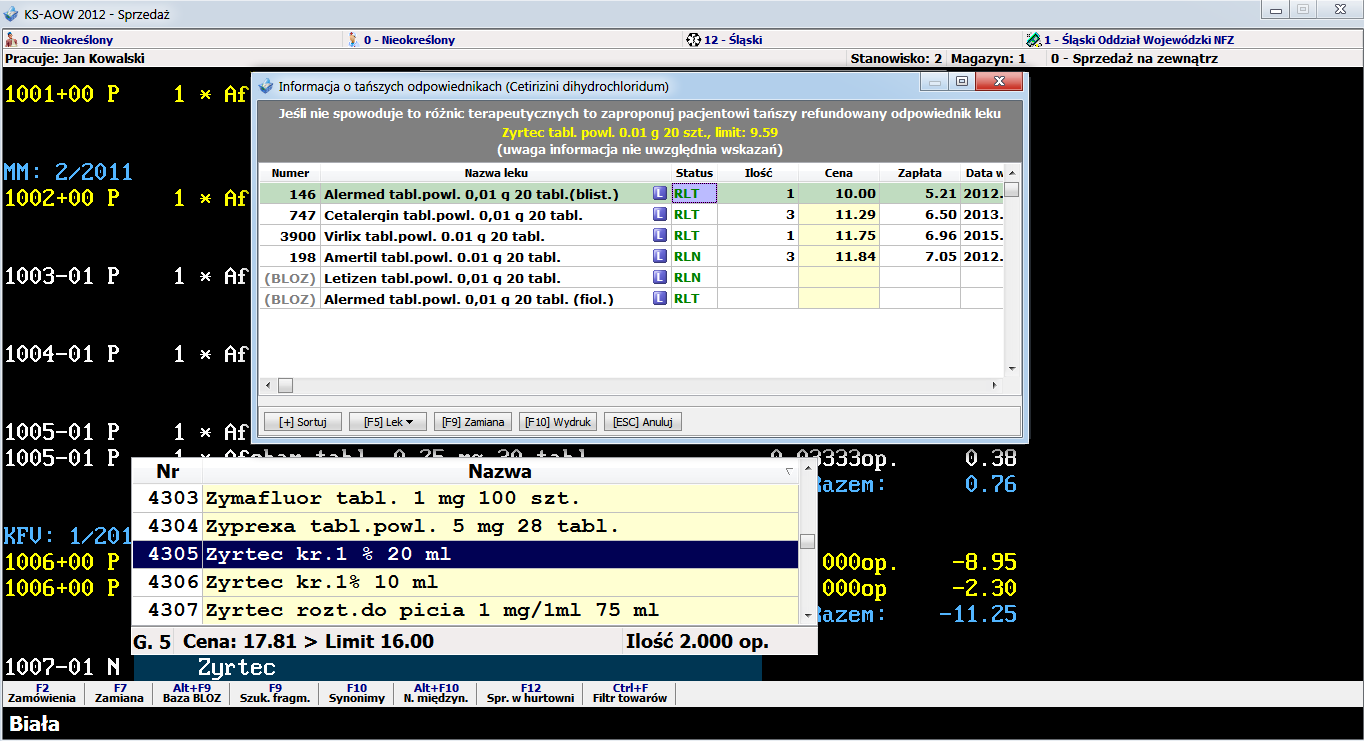Sort by the Numer column header
This screenshot has width=1364, height=741.
pyautogui.click(x=290, y=173)
